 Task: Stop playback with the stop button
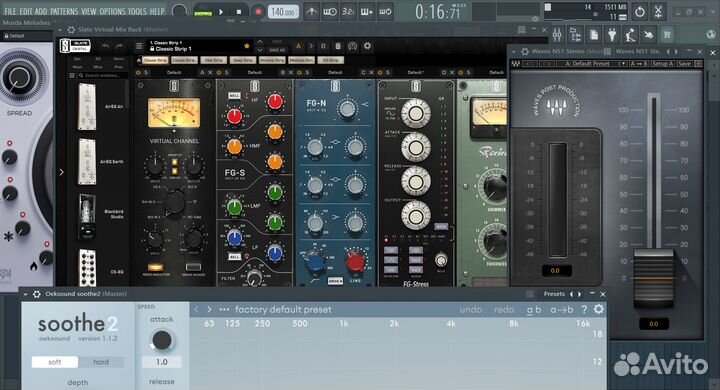coord(239,12)
